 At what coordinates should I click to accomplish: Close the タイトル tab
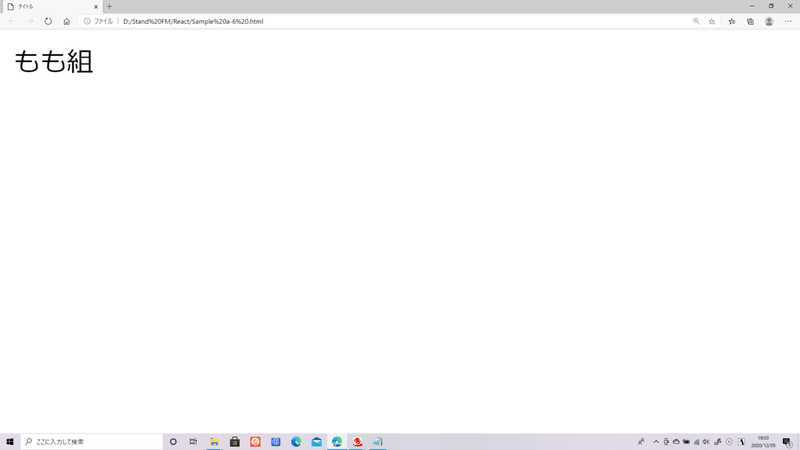96,7
